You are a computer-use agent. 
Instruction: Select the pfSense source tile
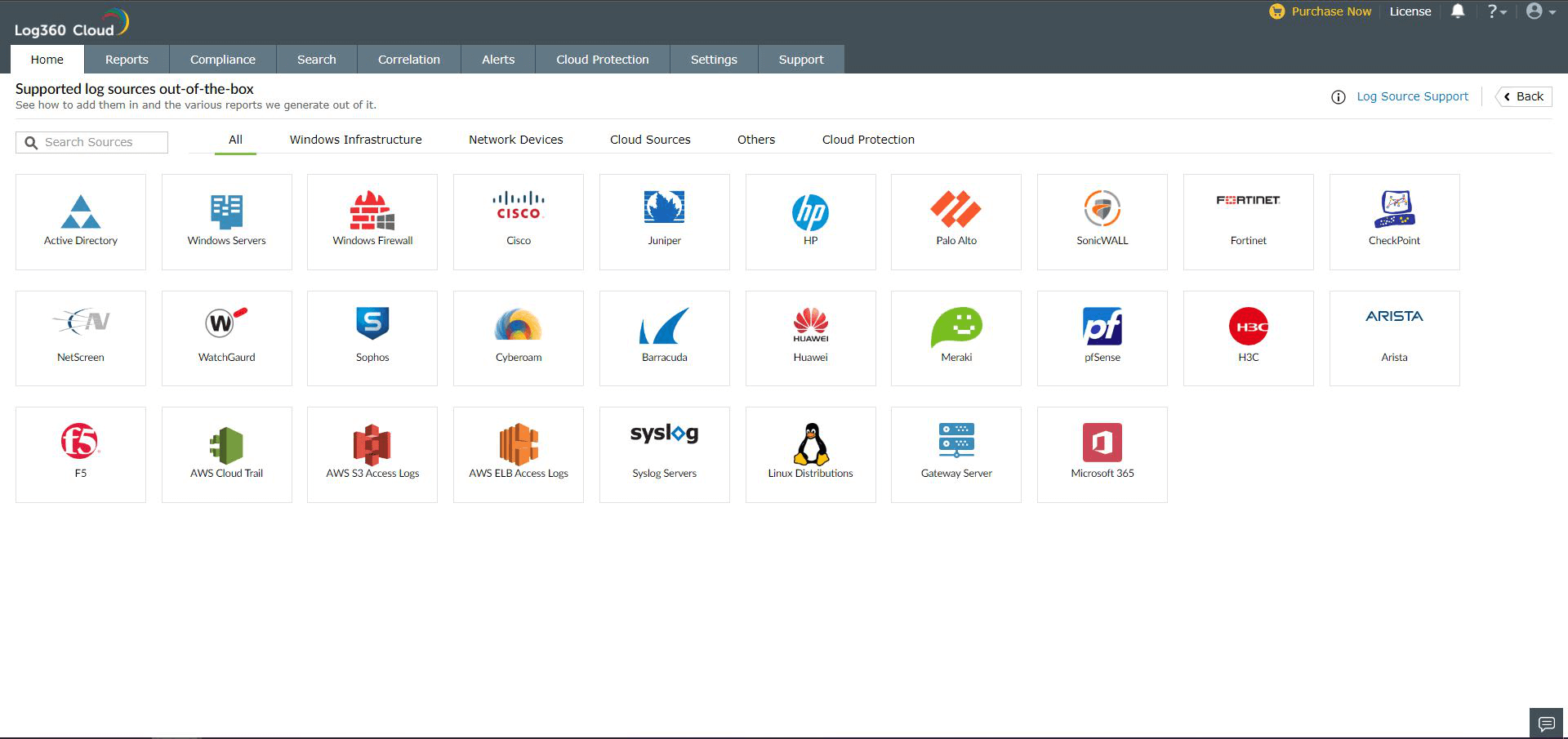(x=1102, y=338)
